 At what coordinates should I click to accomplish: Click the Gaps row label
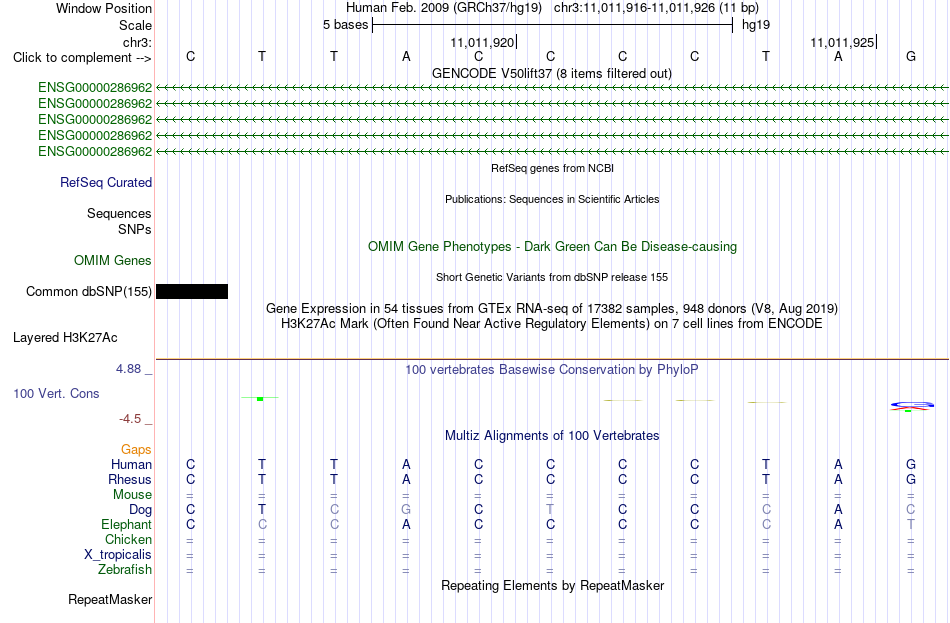[136, 449]
